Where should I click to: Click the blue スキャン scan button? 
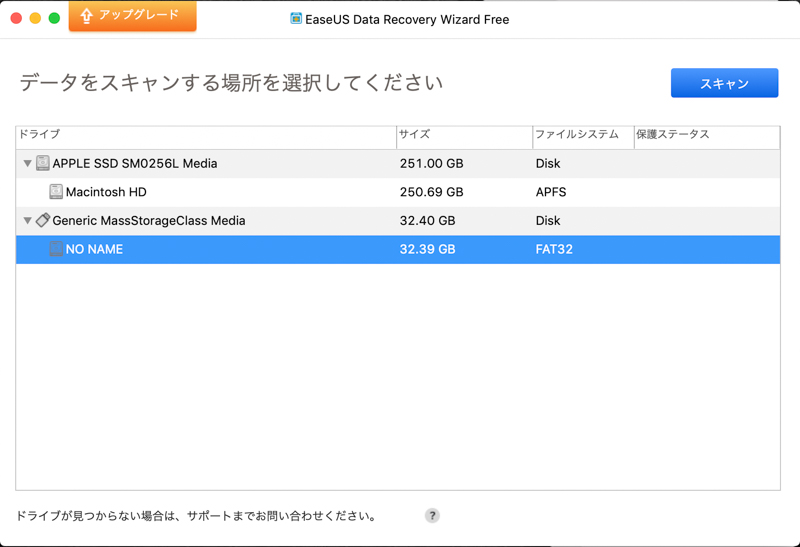click(x=724, y=83)
